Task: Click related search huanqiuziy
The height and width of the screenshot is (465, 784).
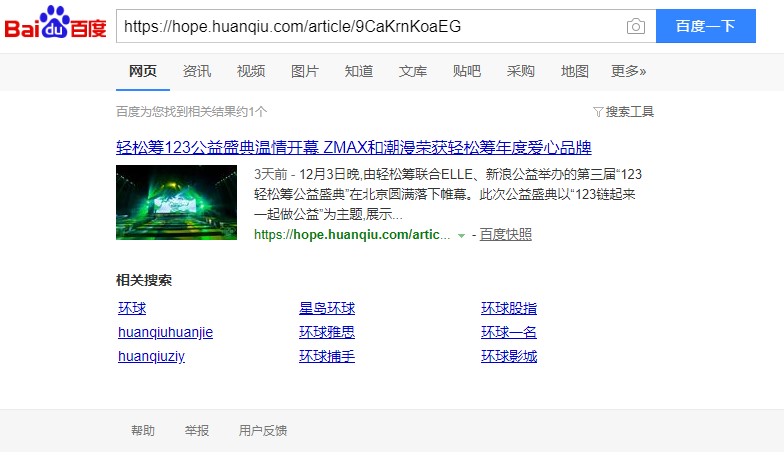Action: pyautogui.click(x=152, y=356)
